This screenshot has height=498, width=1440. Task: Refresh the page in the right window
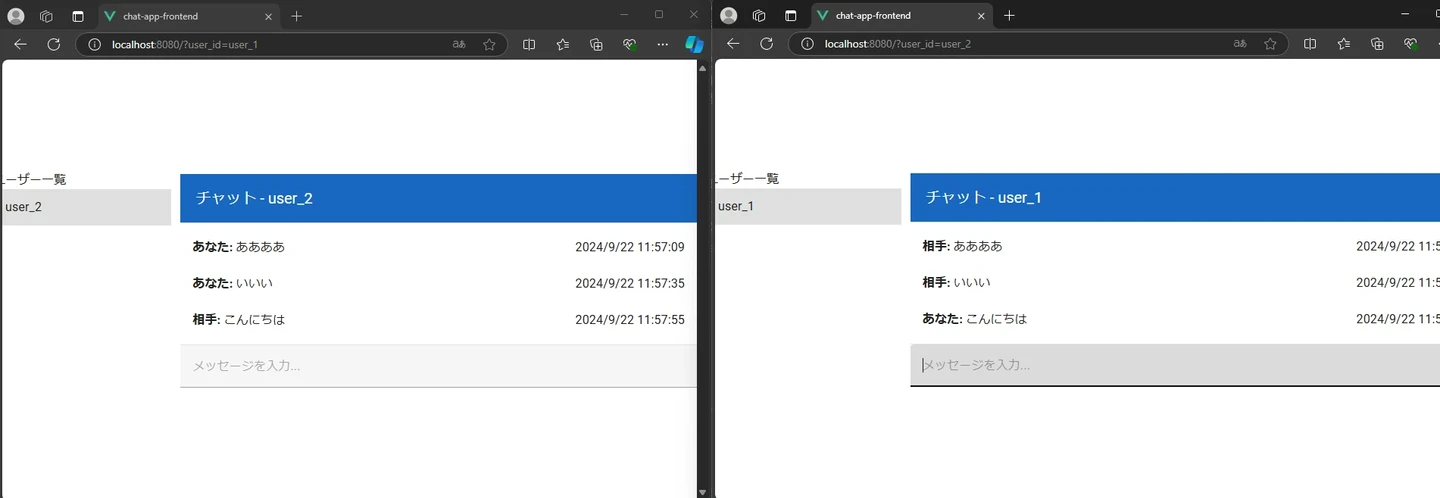click(767, 44)
